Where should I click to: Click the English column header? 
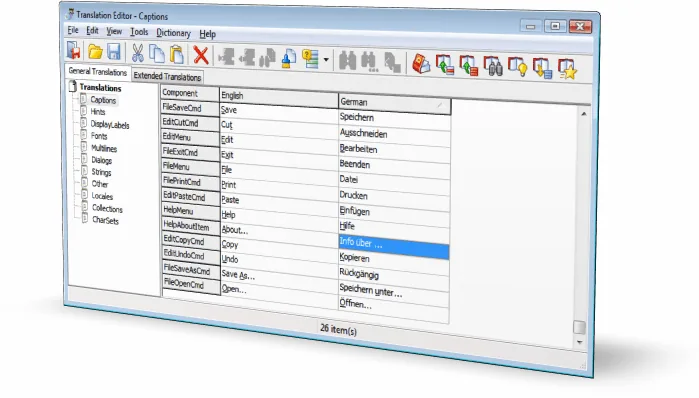pyautogui.click(x=279, y=97)
